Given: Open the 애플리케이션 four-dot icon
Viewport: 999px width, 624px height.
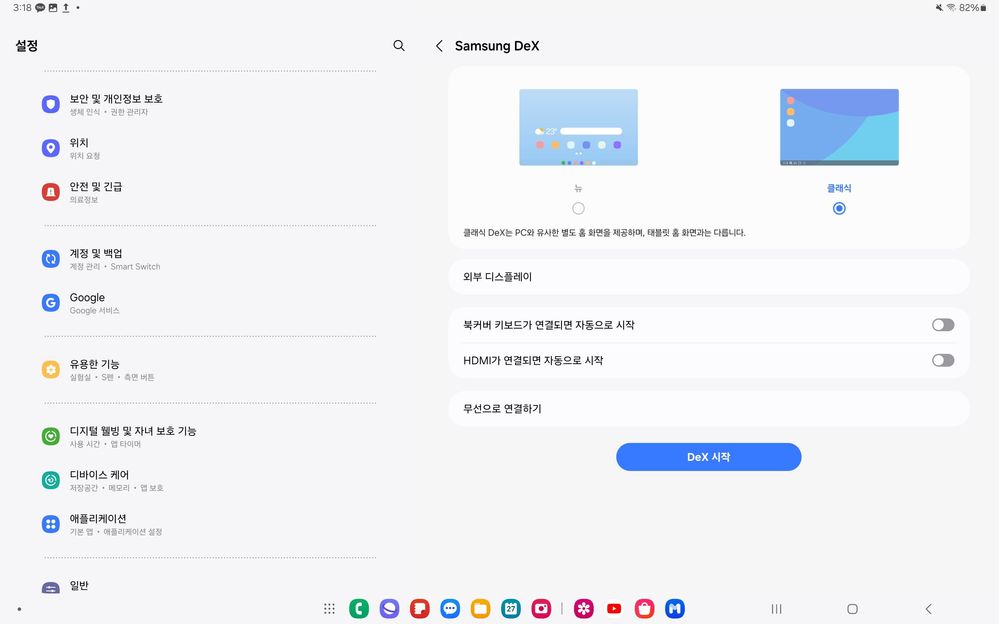Looking at the screenshot, I should coord(51,524).
